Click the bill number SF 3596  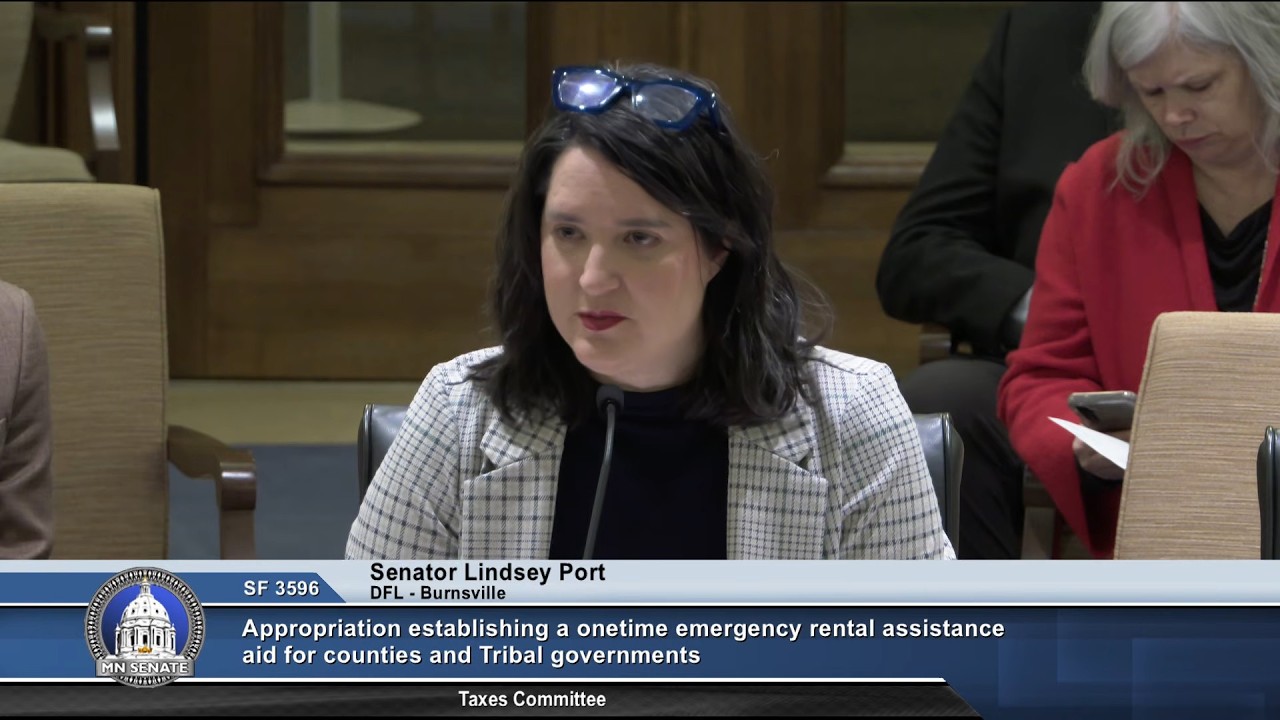point(281,589)
